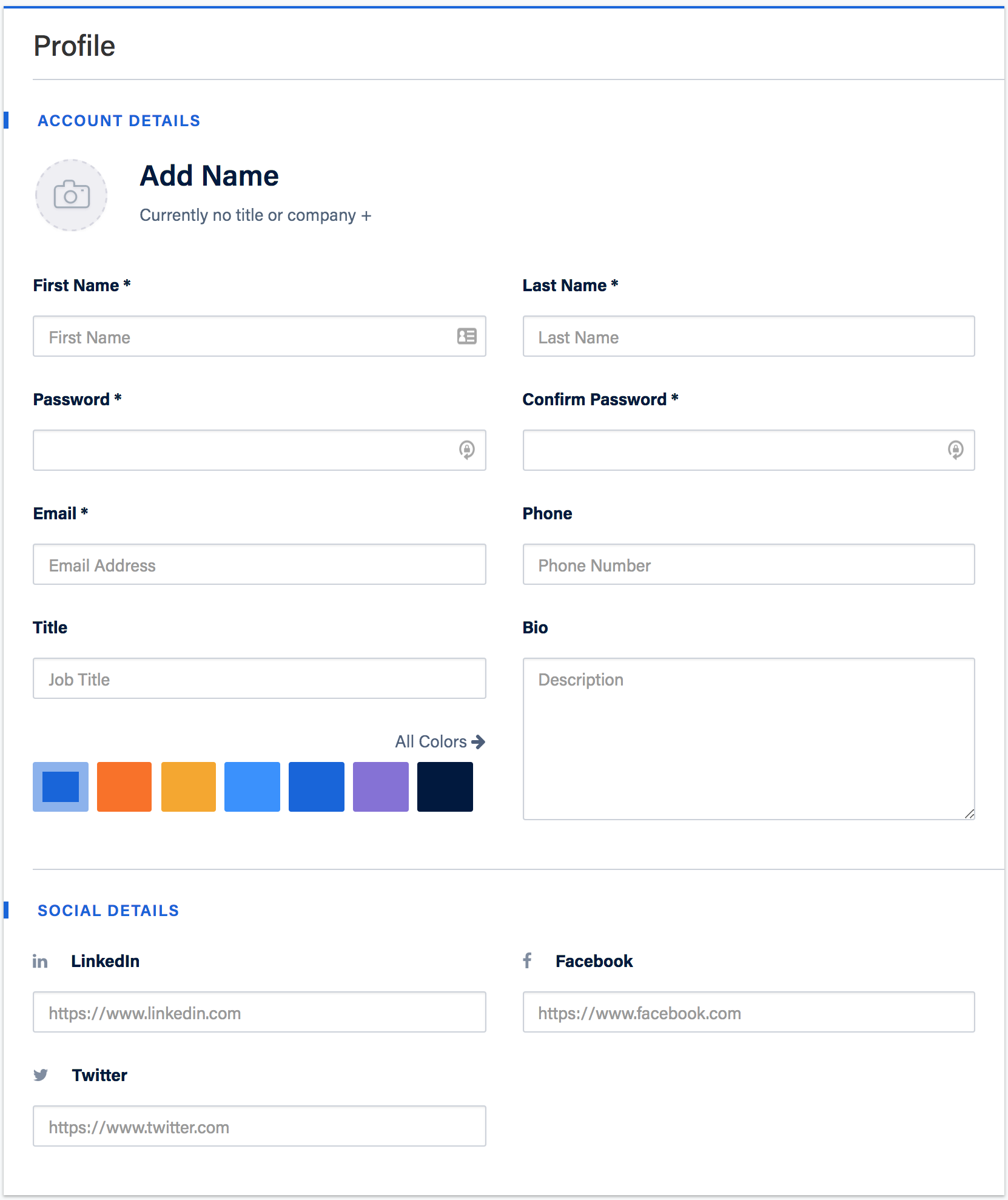Viewport: 1008px width, 1200px height.
Task: Click the Email Address input field
Action: point(260,565)
